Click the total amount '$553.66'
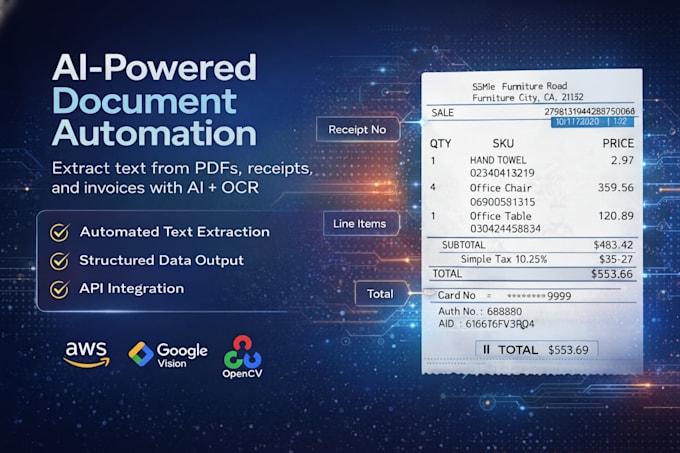 click(611, 274)
